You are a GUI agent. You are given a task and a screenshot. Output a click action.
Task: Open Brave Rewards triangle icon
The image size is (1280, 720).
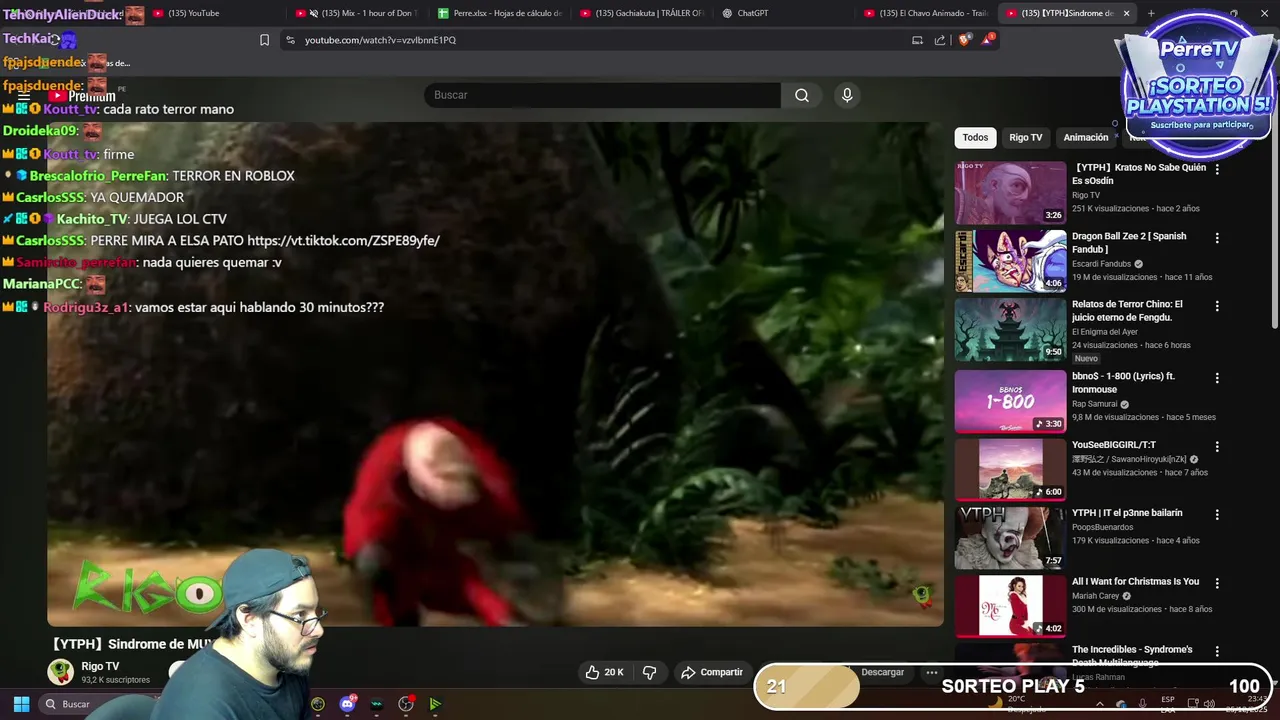pos(988,40)
